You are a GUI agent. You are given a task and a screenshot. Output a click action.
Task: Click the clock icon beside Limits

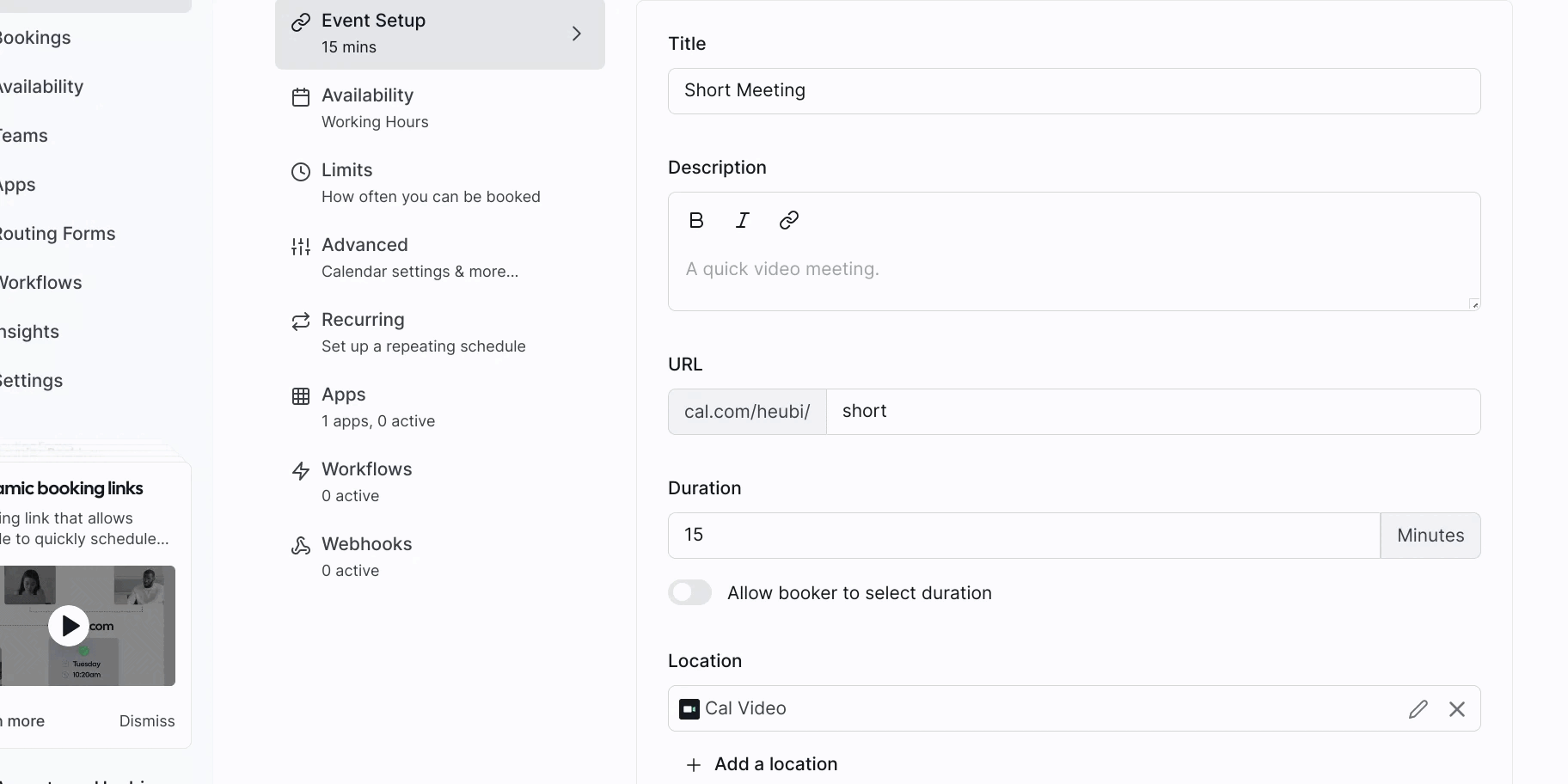tap(300, 171)
